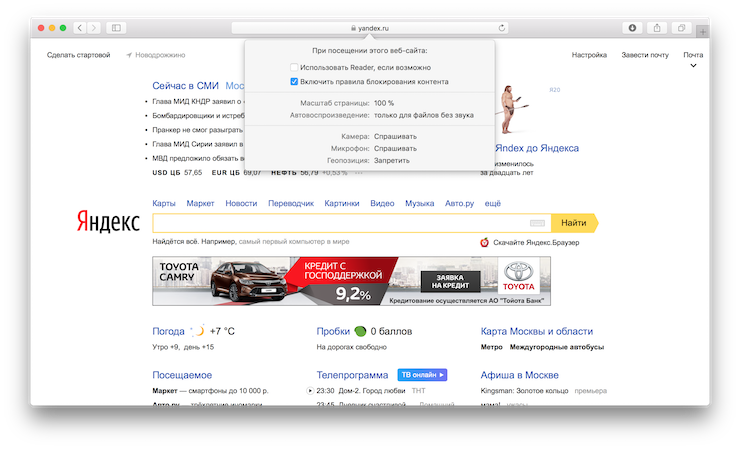Open the Share button in the toolbar
Screen dimensions: 740x449
coord(657,28)
